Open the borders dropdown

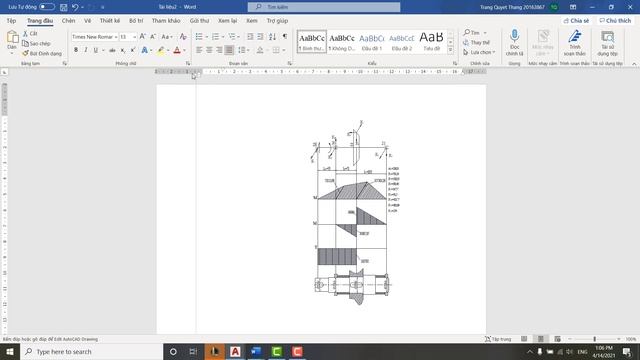(x=284, y=50)
